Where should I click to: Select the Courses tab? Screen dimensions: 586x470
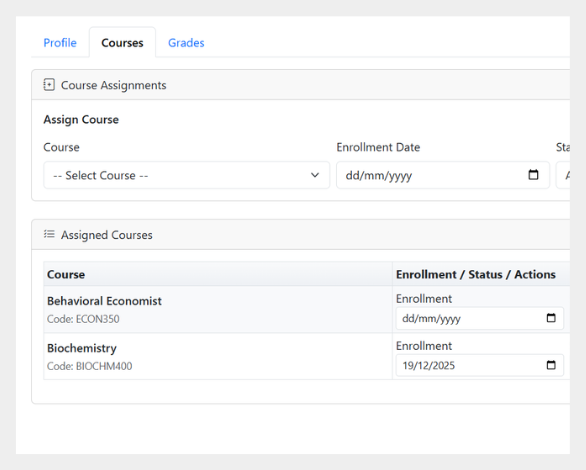coord(122,43)
